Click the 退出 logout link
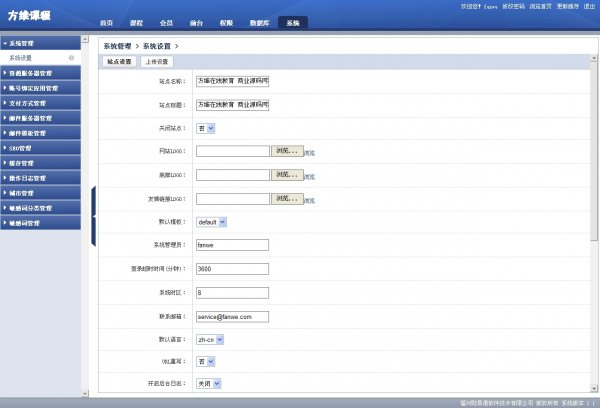The width and height of the screenshot is (600, 408). (589, 6)
